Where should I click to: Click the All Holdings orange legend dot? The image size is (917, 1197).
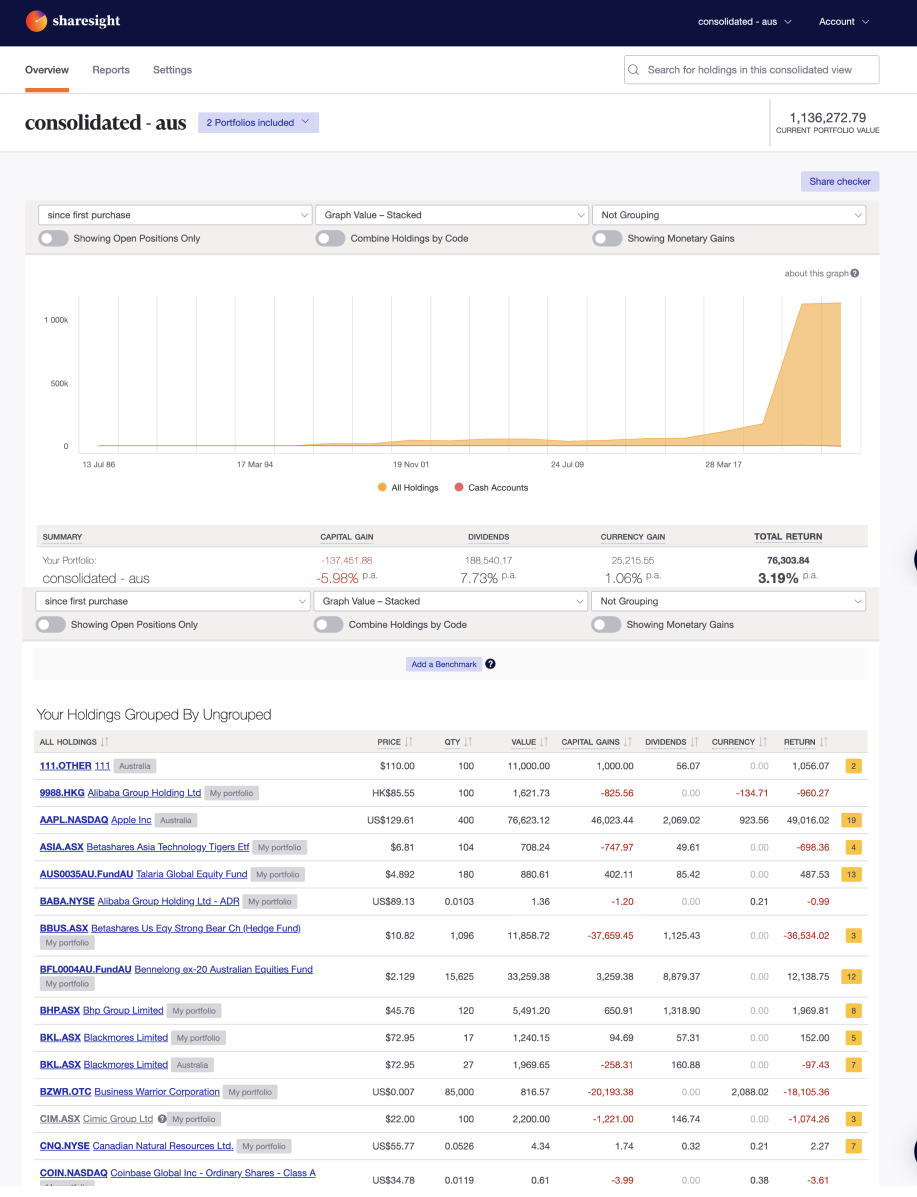382,487
